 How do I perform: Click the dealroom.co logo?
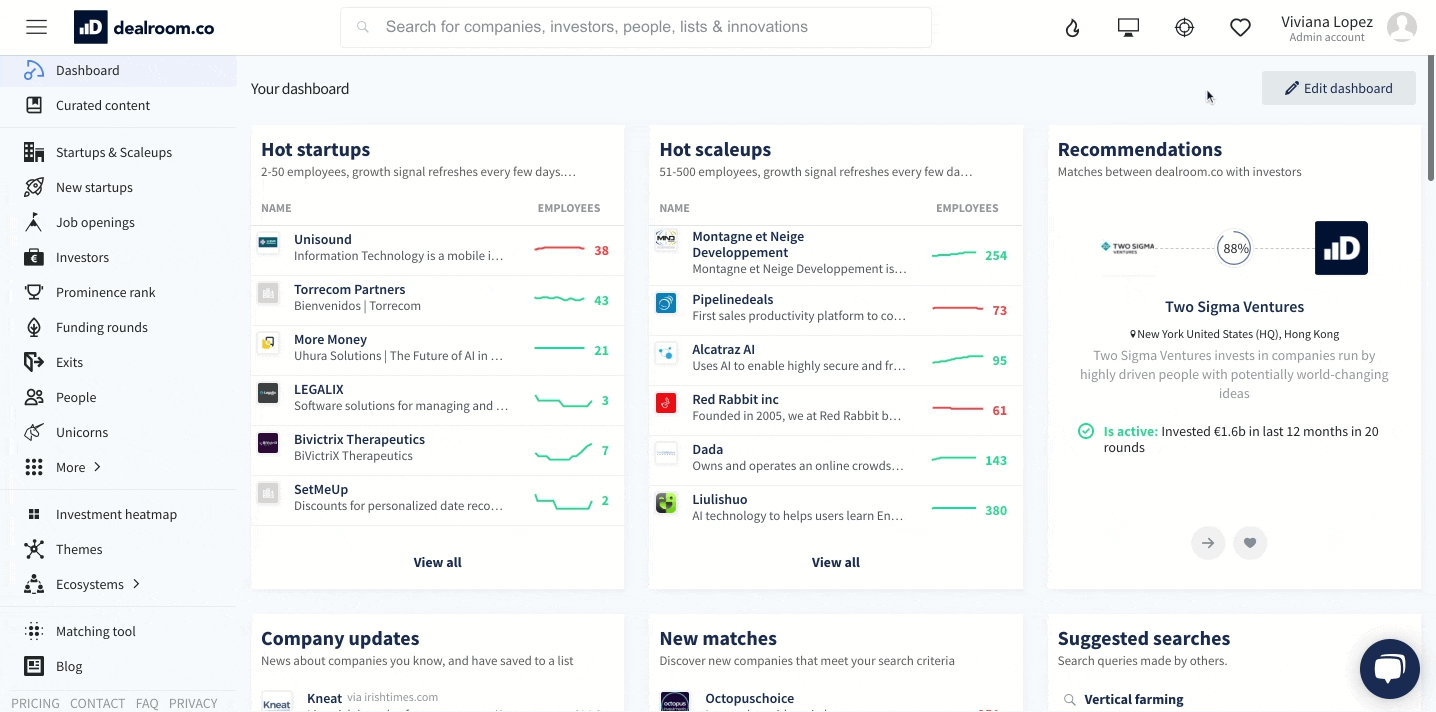144,27
